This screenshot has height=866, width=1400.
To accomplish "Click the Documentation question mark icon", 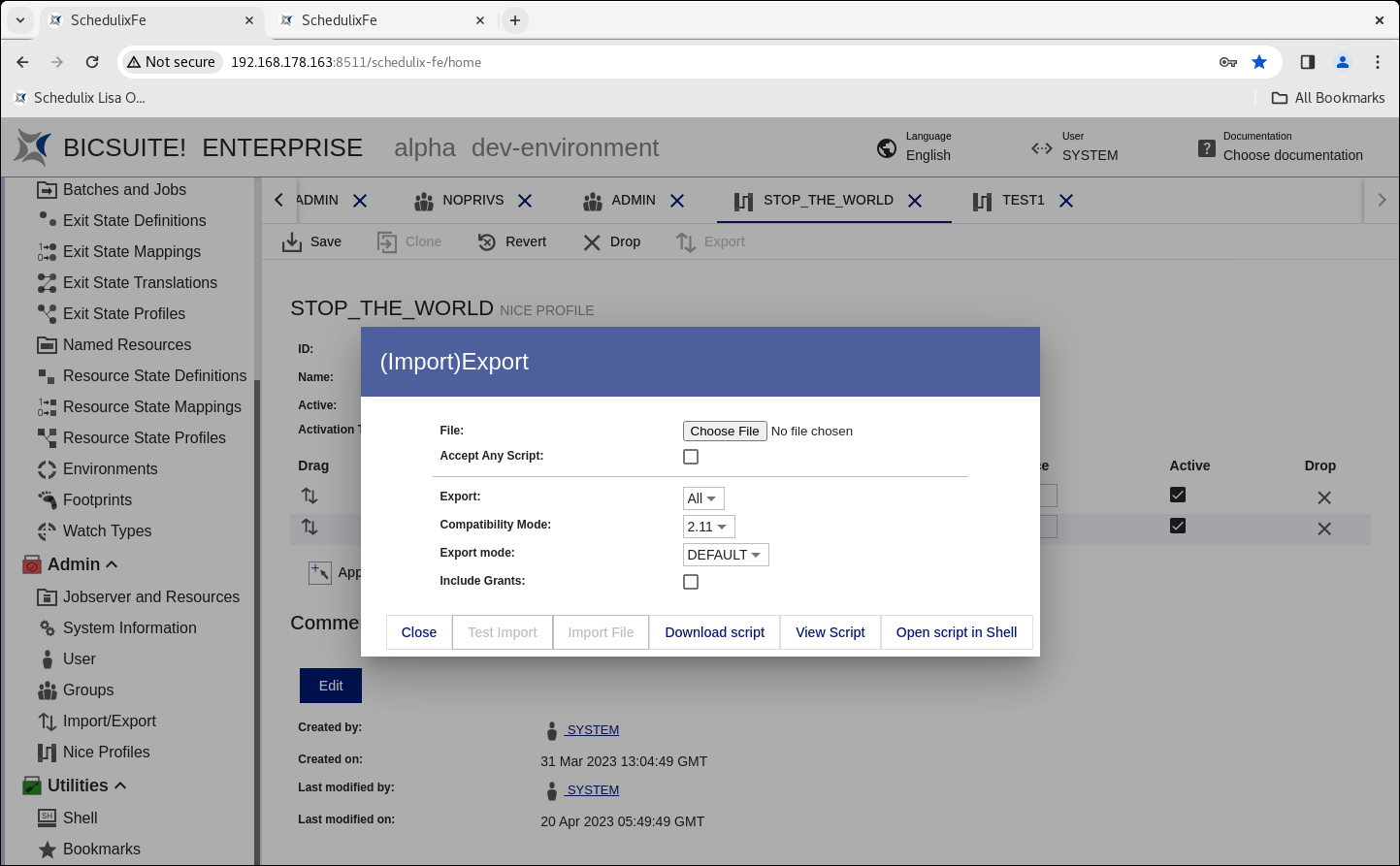I will [1206, 148].
